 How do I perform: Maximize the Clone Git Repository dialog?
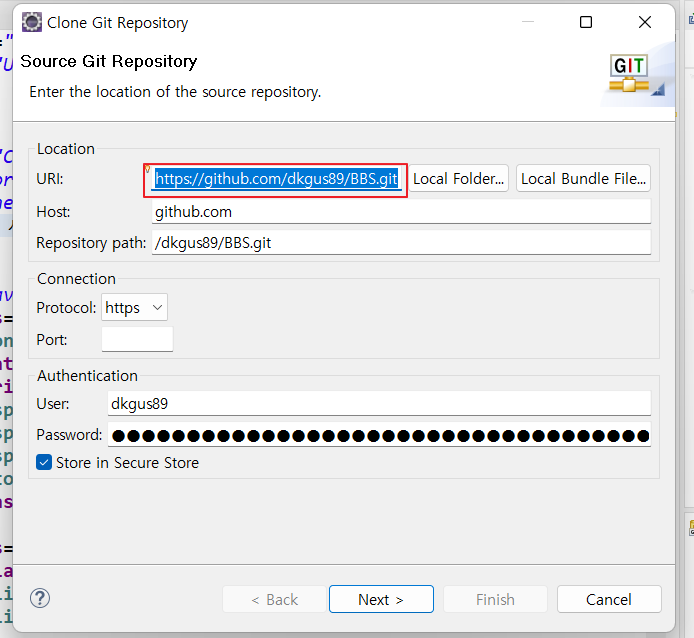586,22
